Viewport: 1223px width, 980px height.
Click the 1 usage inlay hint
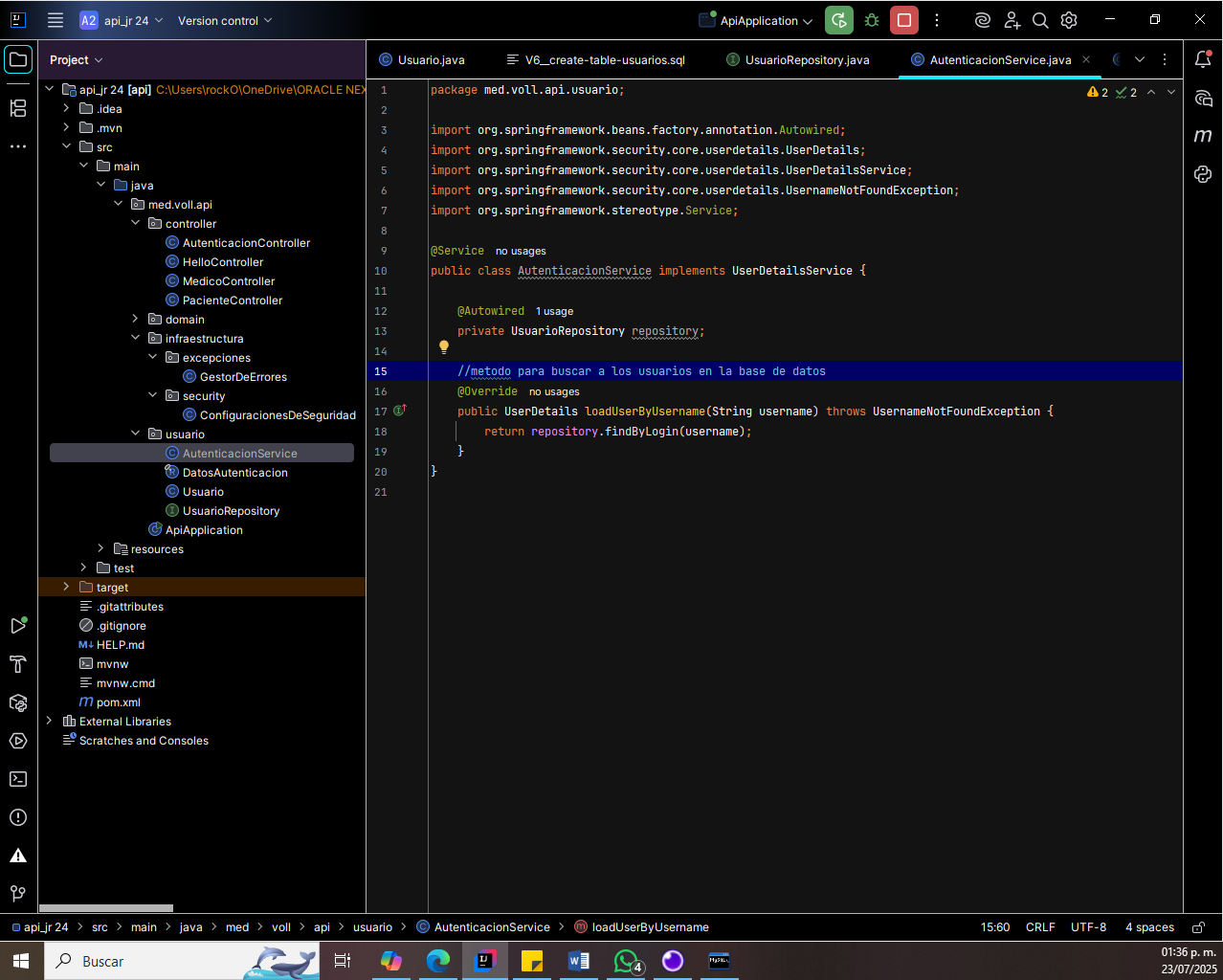point(554,311)
